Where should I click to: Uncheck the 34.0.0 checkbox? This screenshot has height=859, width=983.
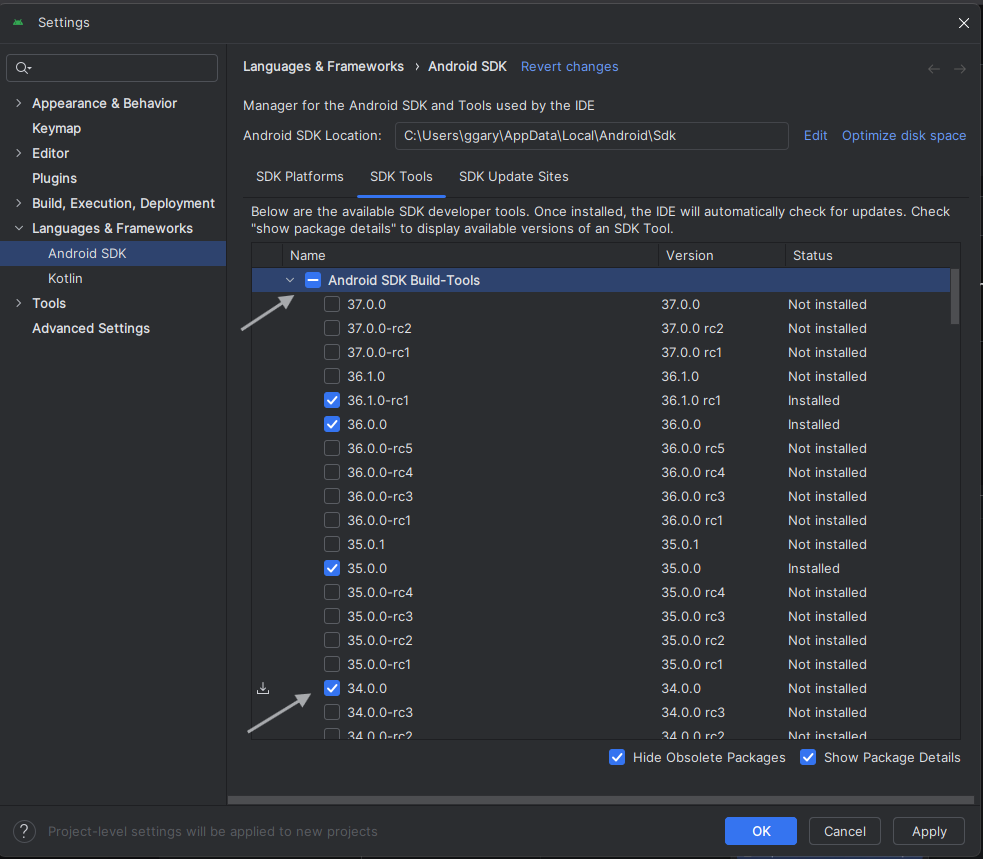(x=332, y=688)
